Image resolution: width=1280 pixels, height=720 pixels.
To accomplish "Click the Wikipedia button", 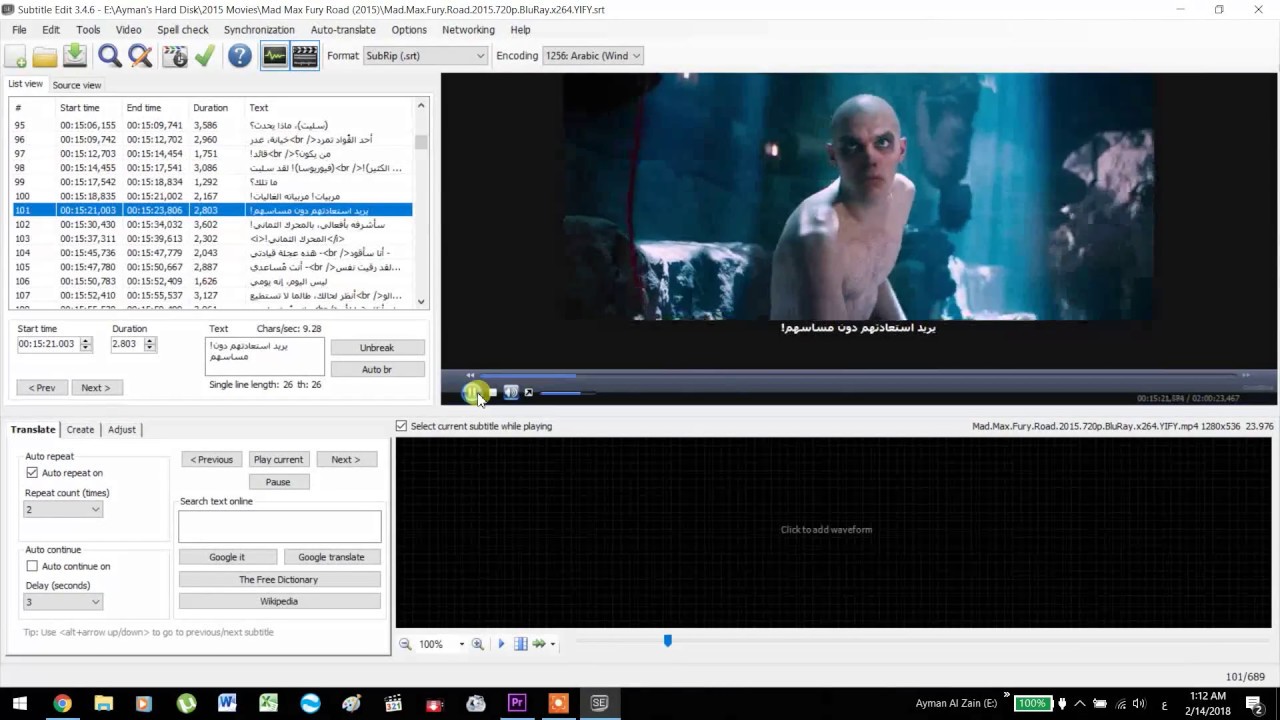I will 279,602.
